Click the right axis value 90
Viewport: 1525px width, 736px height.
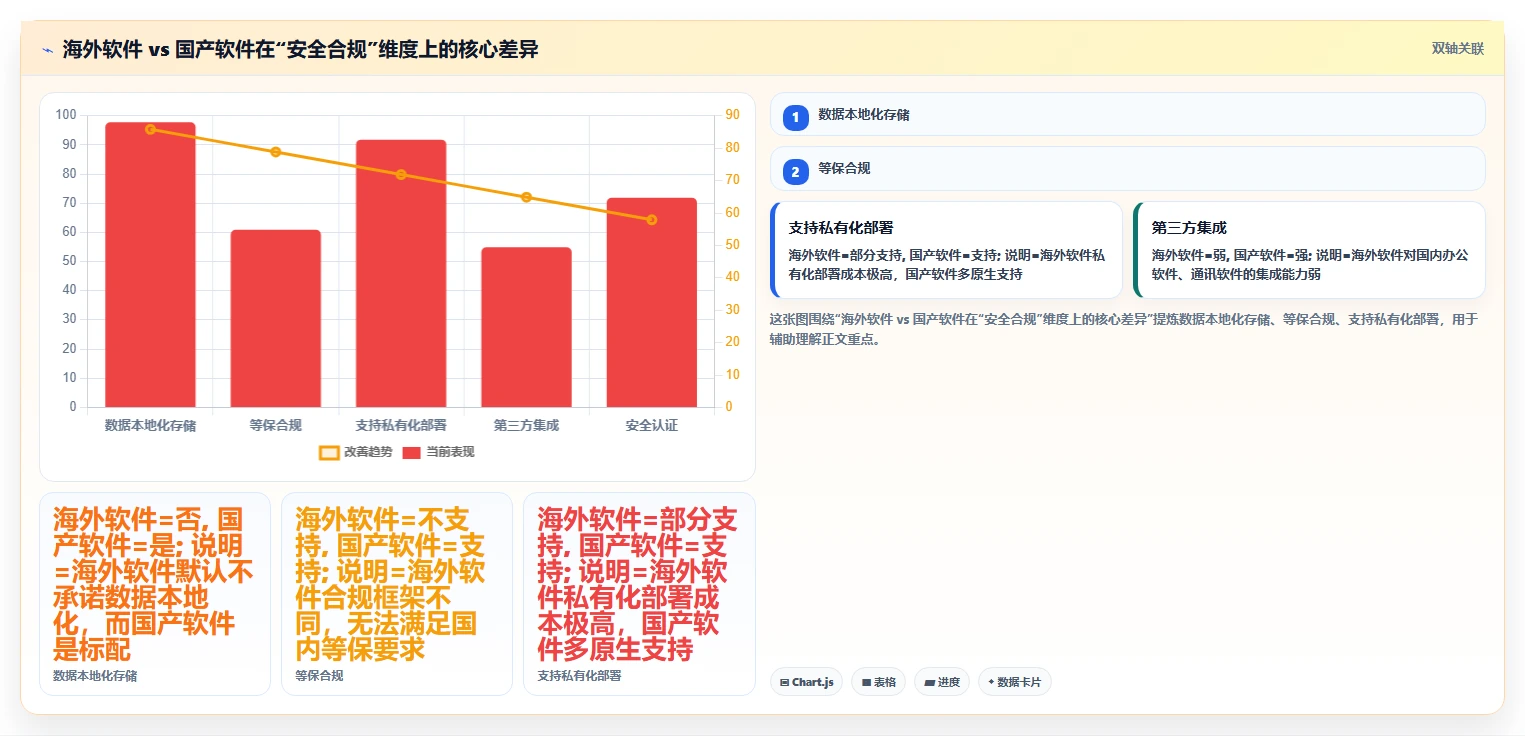click(x=732, y=115)
